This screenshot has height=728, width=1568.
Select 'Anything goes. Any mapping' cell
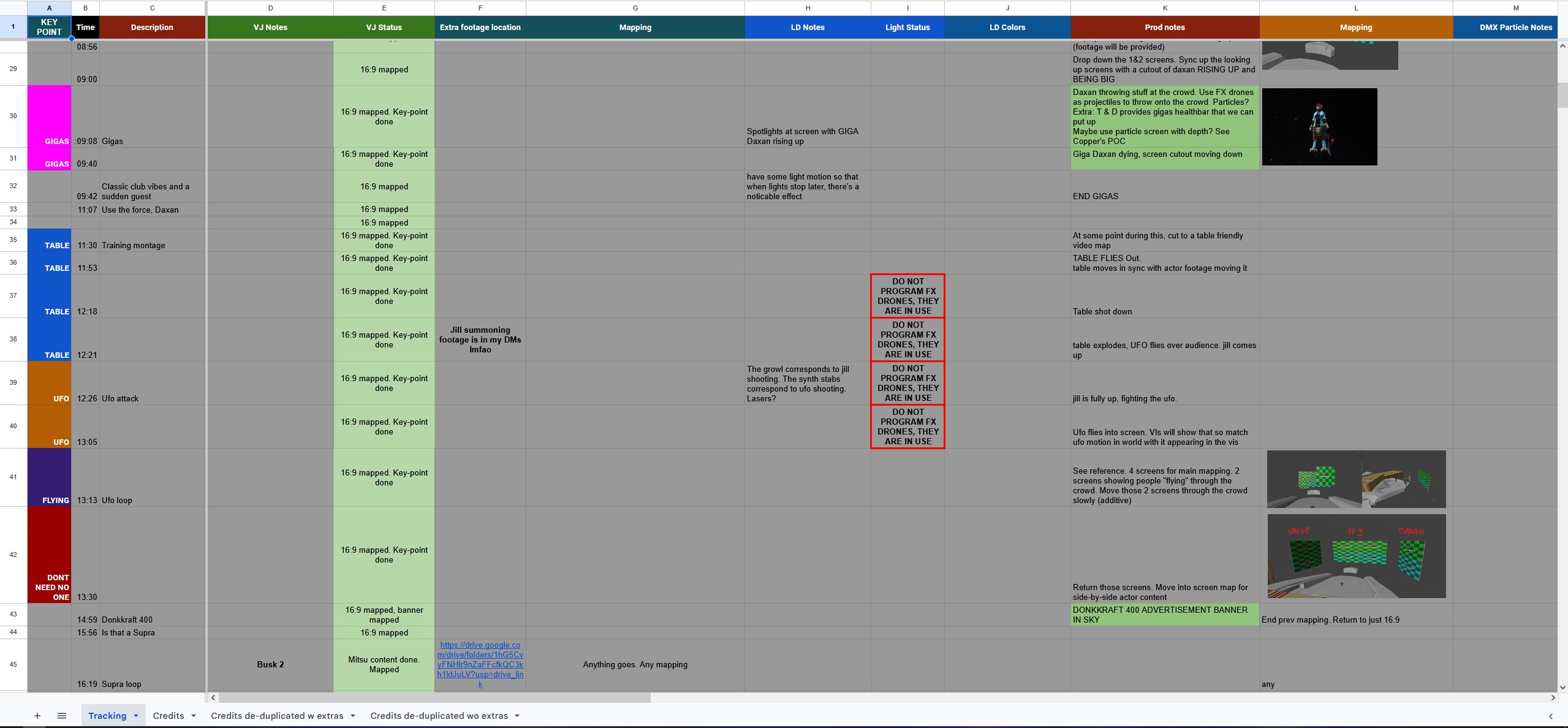pos(635,664)
